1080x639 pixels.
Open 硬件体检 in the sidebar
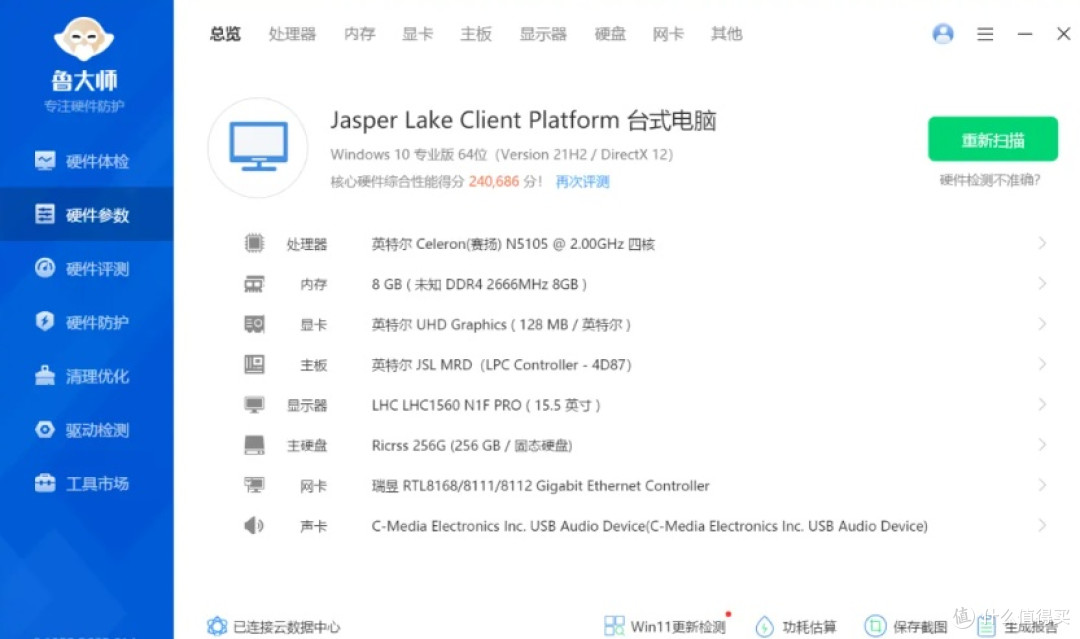[83, 161]
